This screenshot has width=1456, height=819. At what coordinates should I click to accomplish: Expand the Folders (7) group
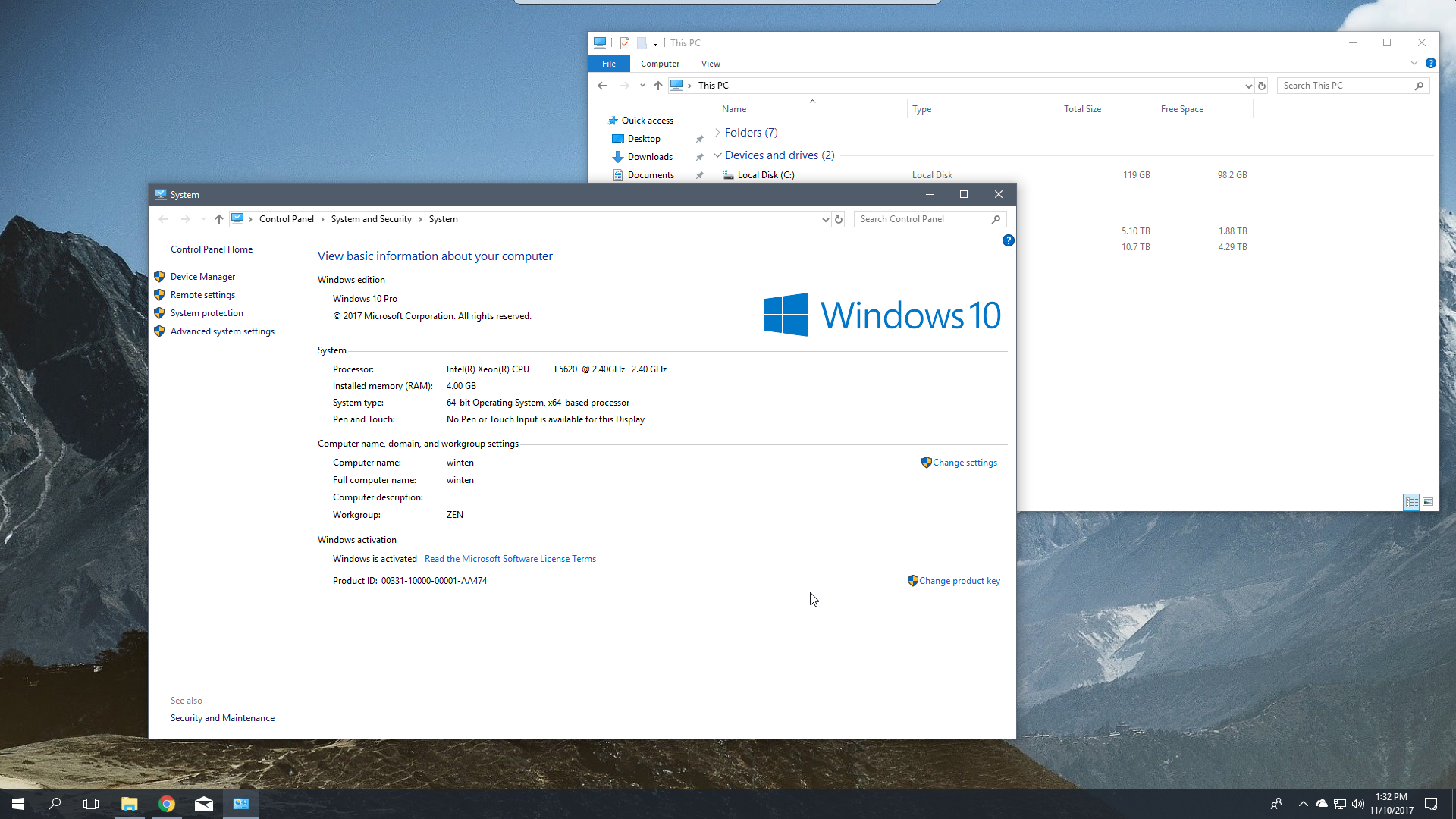[x=717, y=133]
